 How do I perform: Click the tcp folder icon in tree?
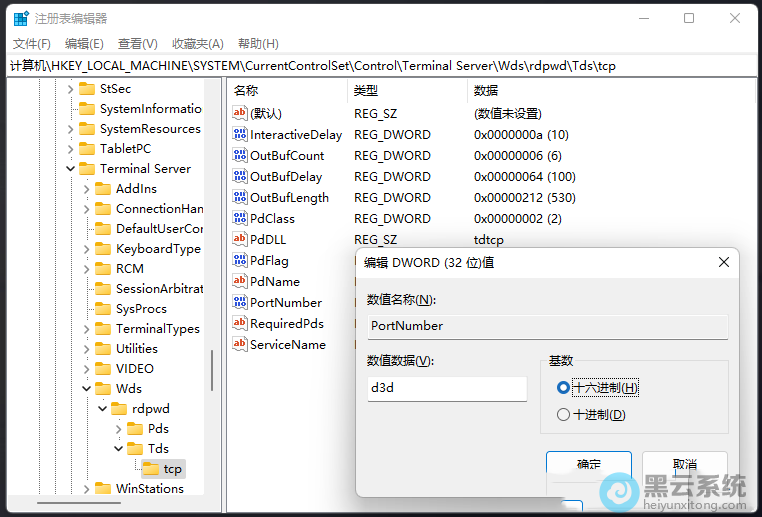coord(150,468)
